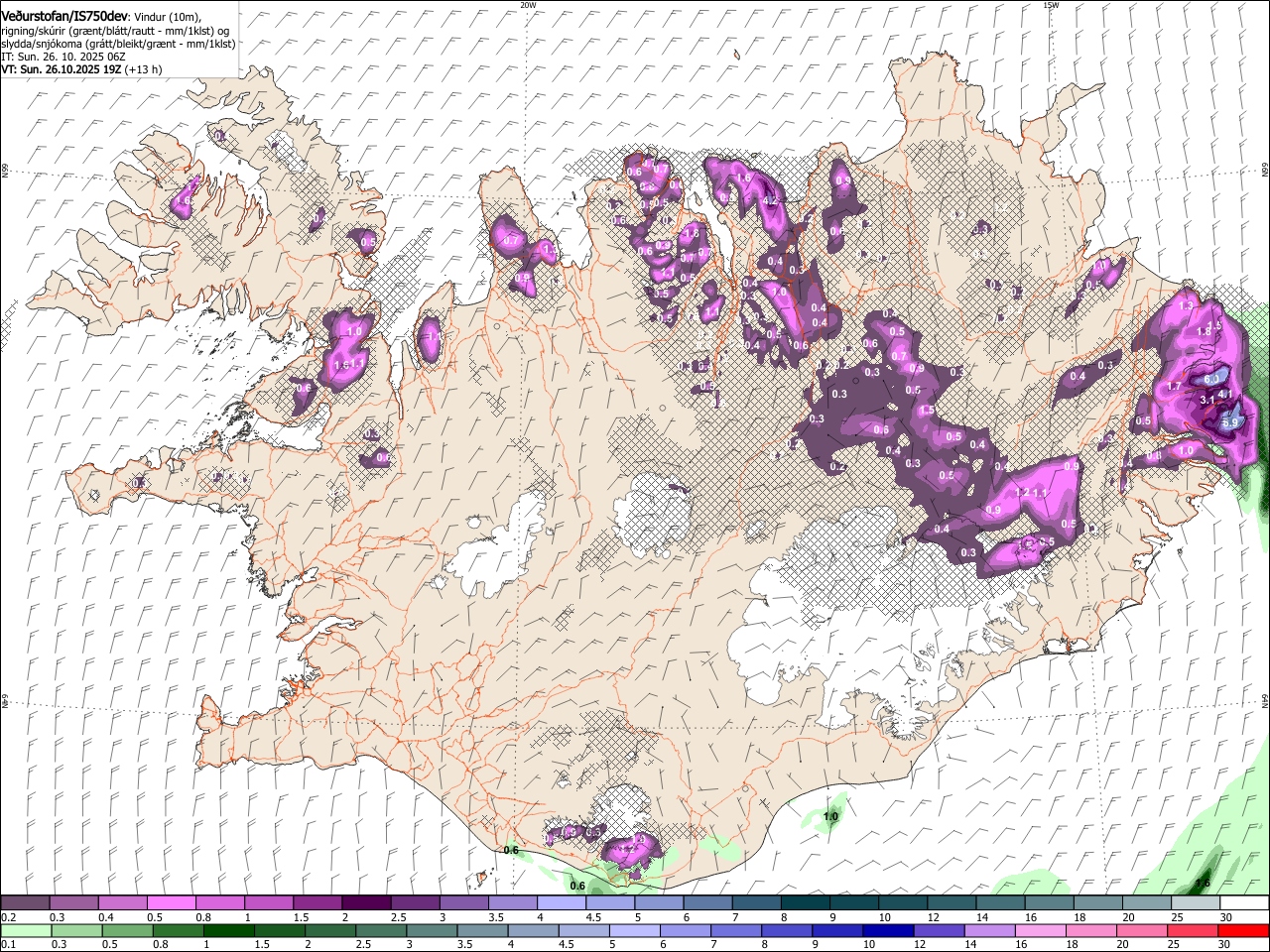
Task: Click the '0.4' label in the snow legend
Action: [106, 917]
